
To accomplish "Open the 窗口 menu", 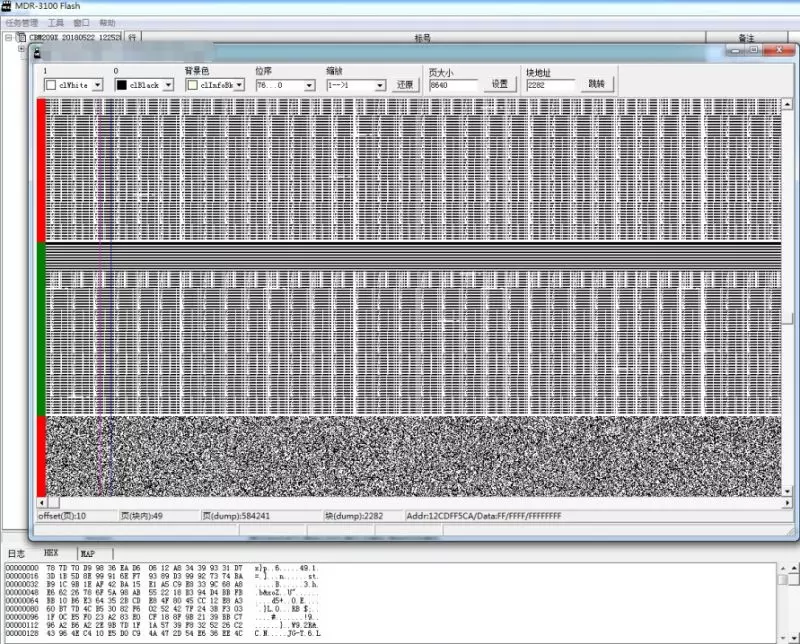I will [x=81, y=22].
